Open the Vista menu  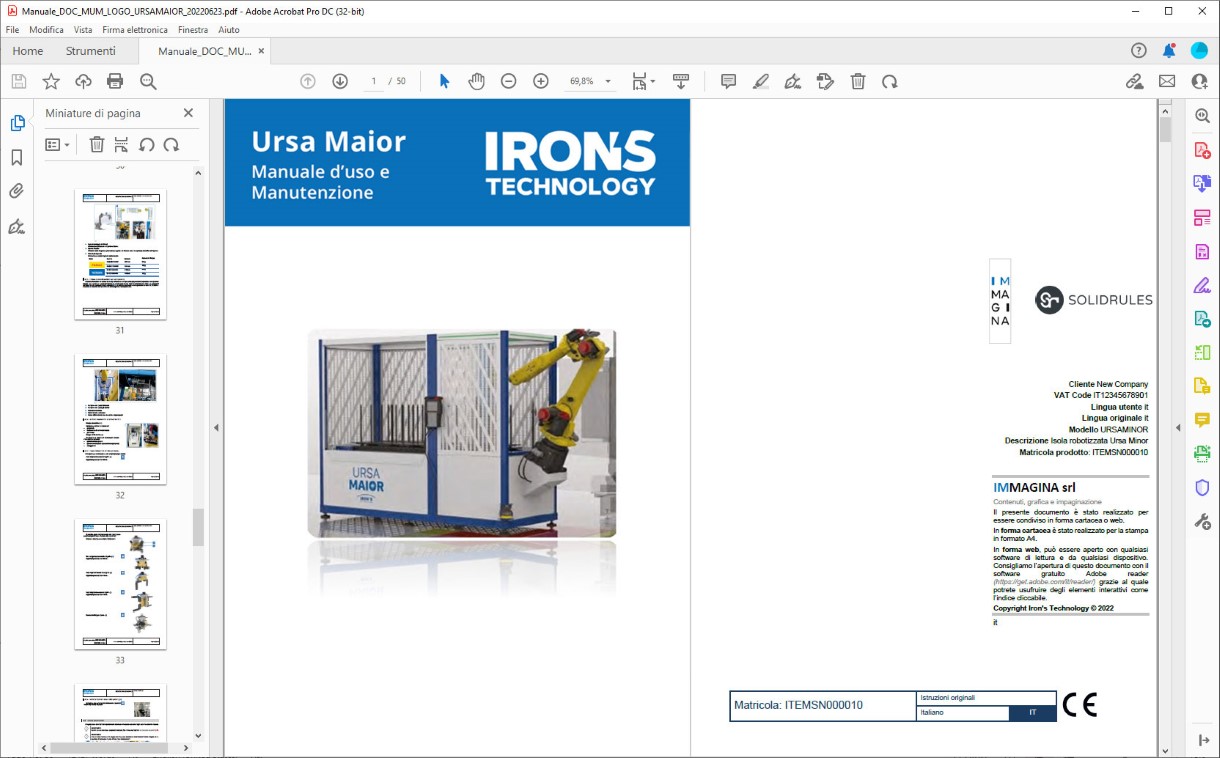pos(84,30)
